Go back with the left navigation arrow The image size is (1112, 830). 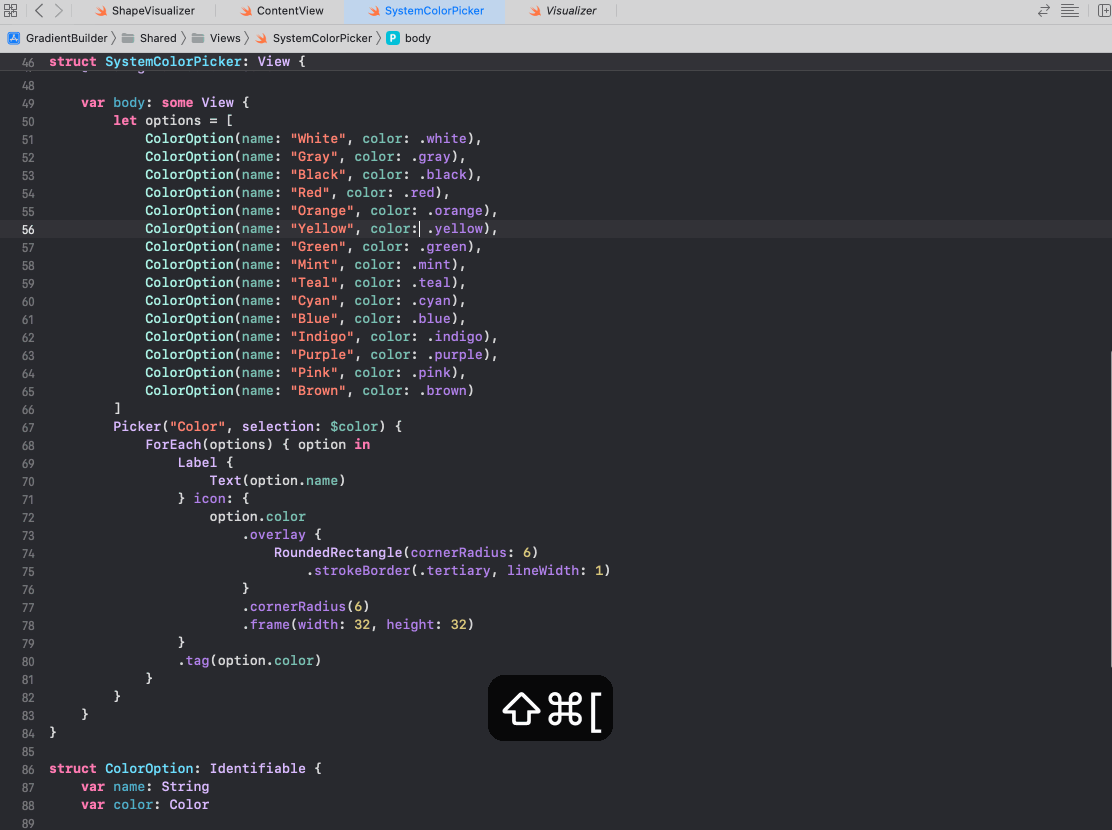point(39,11)
